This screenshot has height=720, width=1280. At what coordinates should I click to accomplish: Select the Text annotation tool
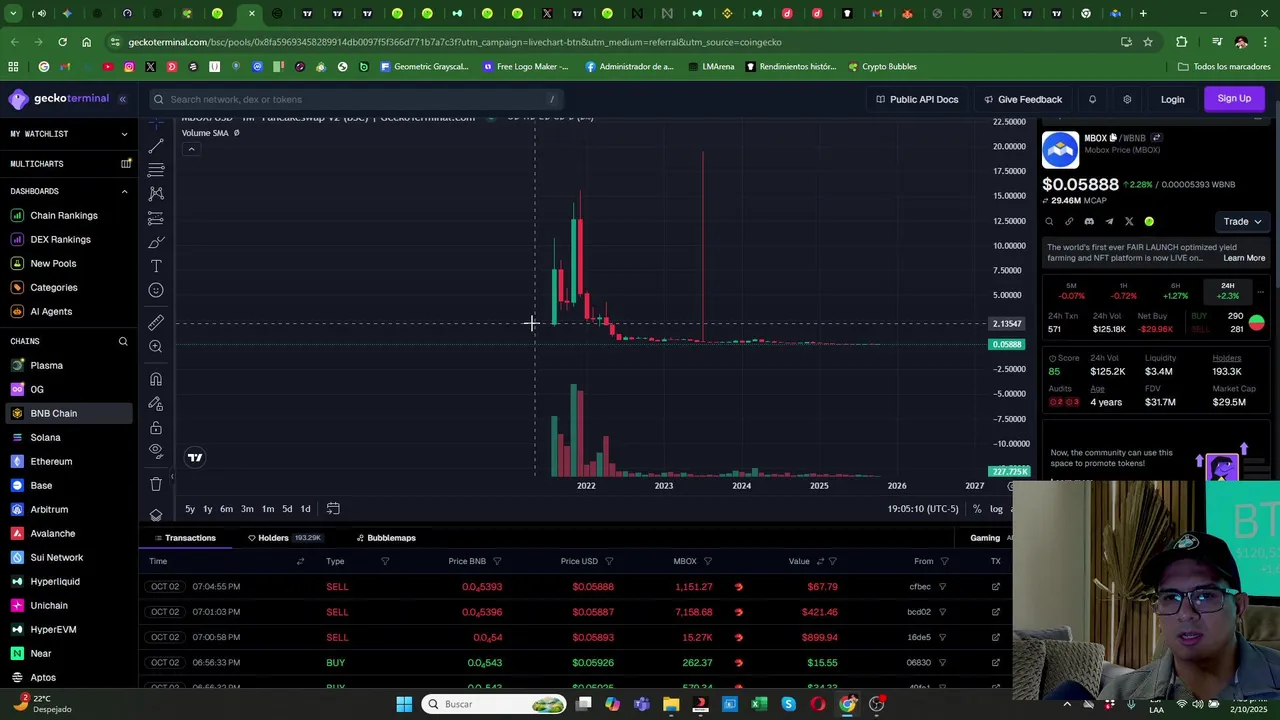click(x=156, y=266)
